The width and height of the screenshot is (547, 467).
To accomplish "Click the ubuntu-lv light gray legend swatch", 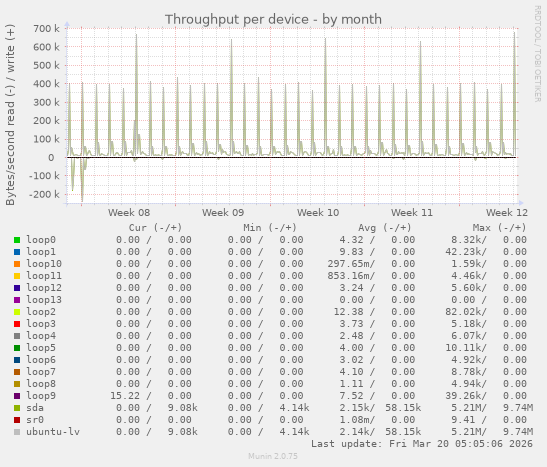I will click(x=17, y=432).
